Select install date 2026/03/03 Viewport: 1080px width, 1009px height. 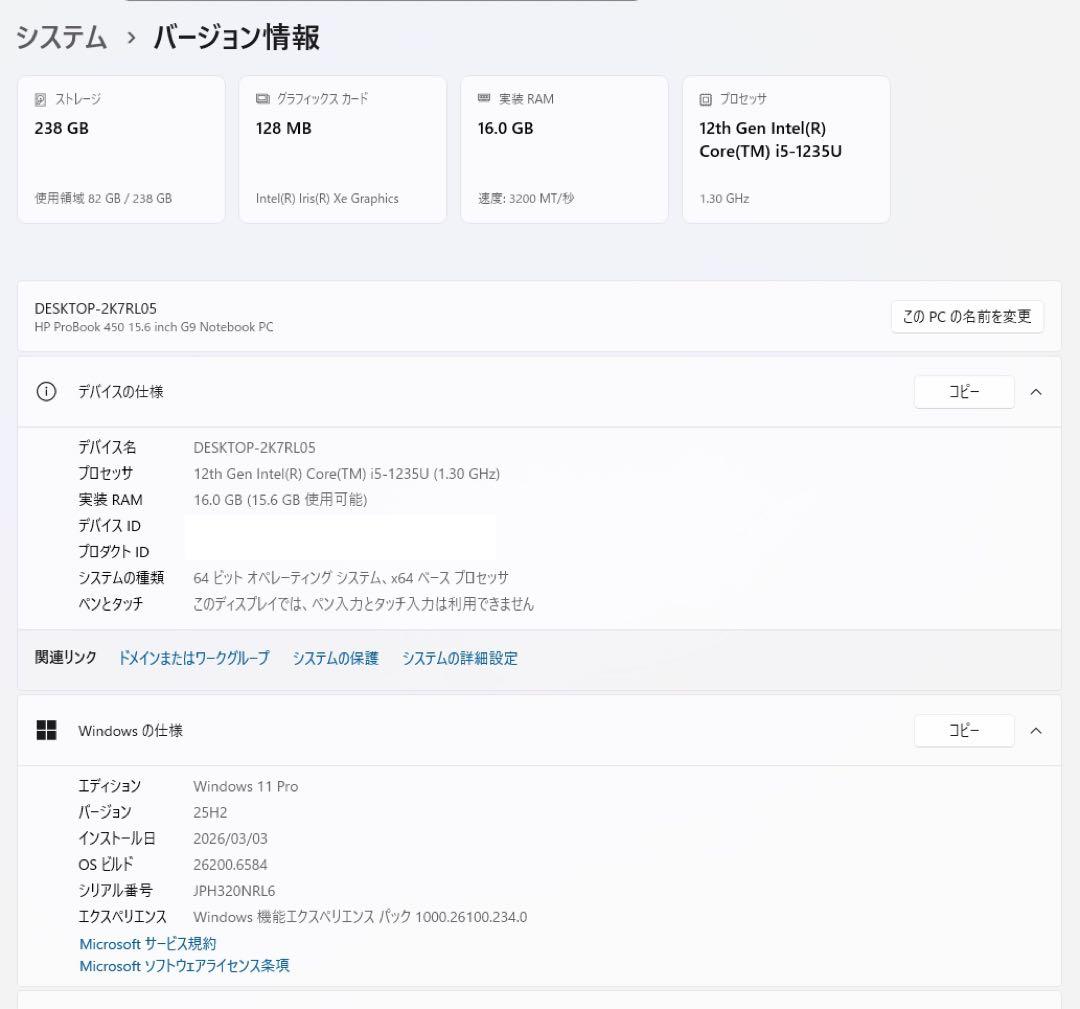[x=230, y=839]
